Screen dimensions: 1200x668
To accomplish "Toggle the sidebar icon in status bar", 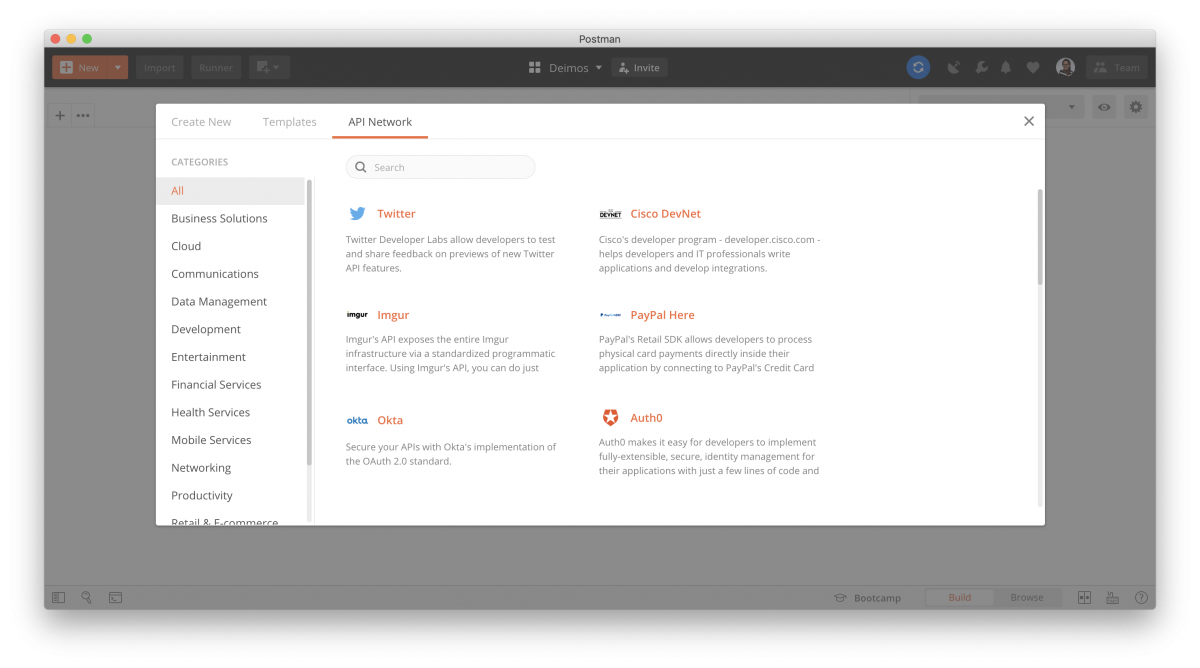I will [x=59, y=598].
